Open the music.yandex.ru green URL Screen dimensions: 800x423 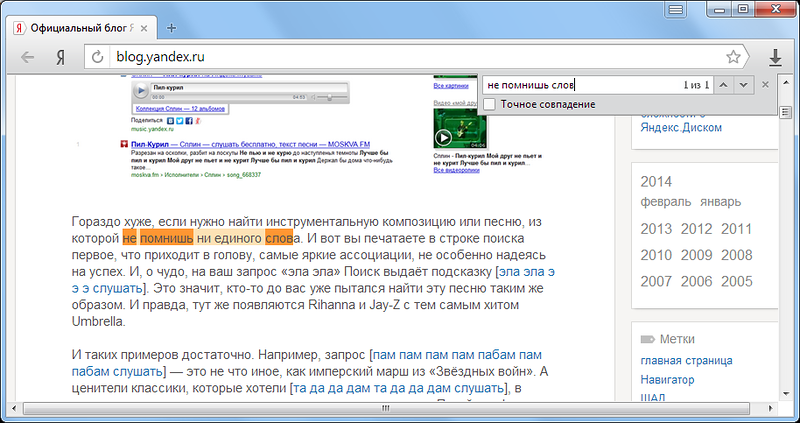152,130
